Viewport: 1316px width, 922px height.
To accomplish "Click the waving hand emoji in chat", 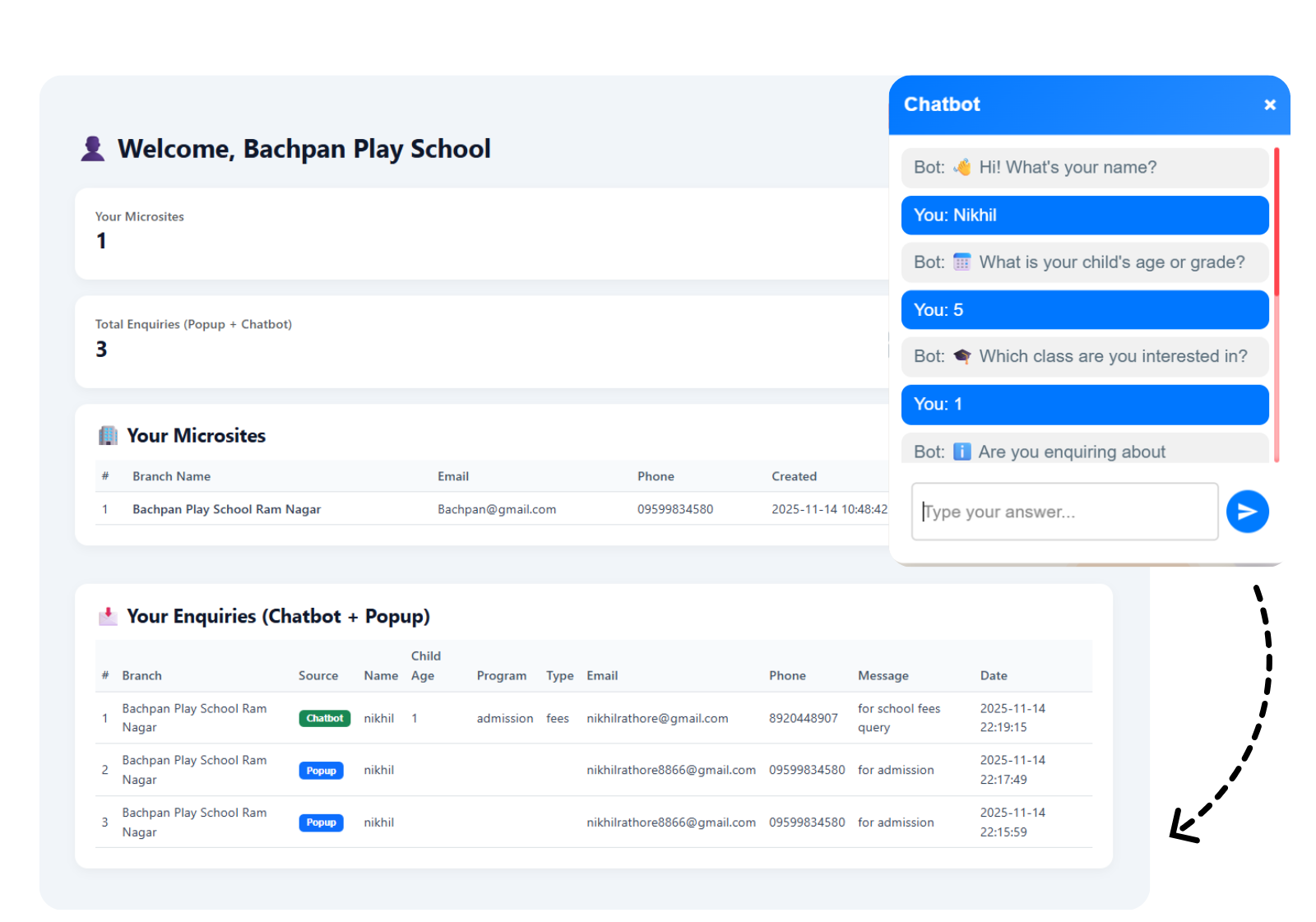I will coord(962,168).
